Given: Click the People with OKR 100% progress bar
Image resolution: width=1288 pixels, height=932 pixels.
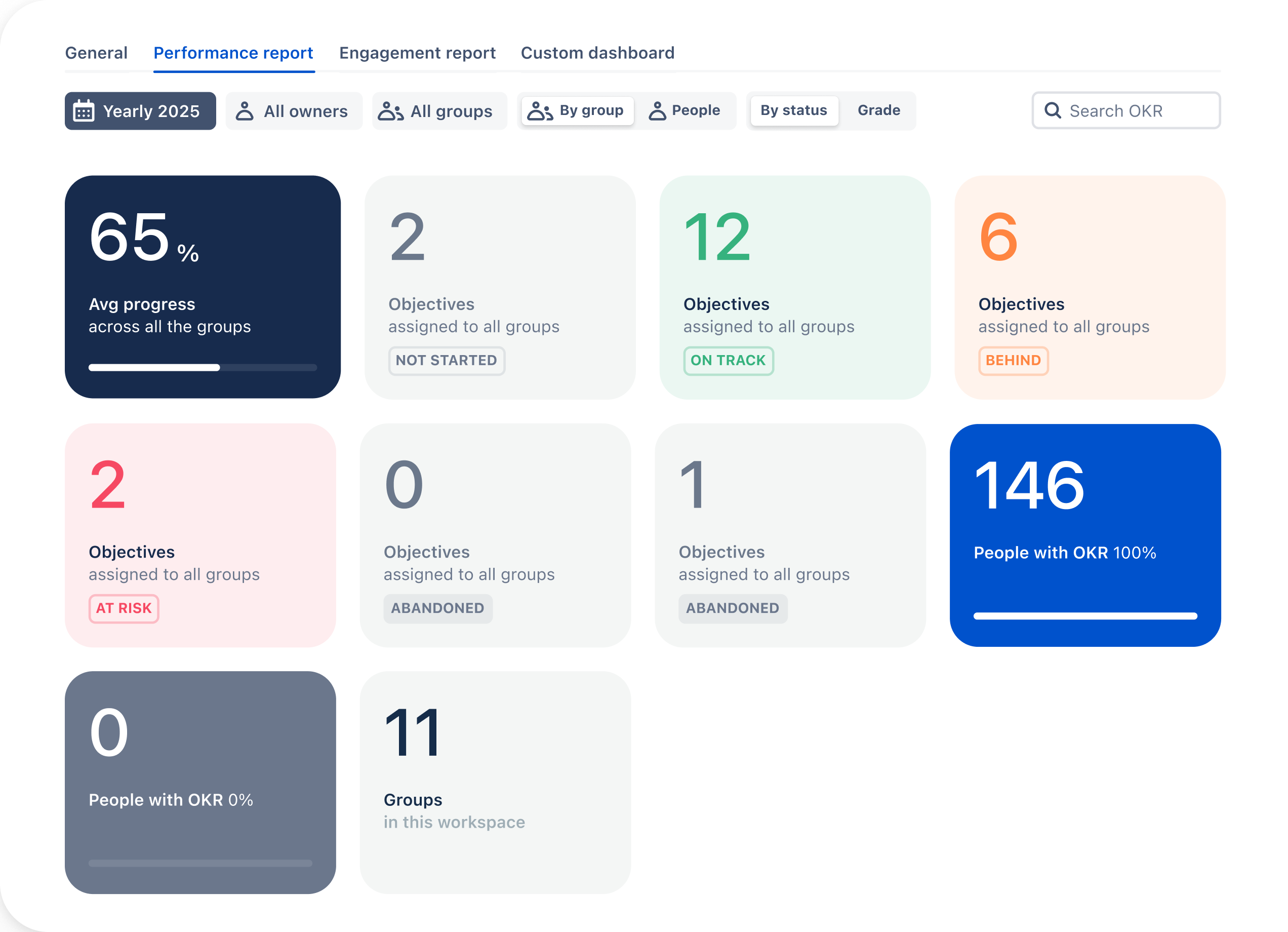Looking at the screenshot, I should point(1085,616).
